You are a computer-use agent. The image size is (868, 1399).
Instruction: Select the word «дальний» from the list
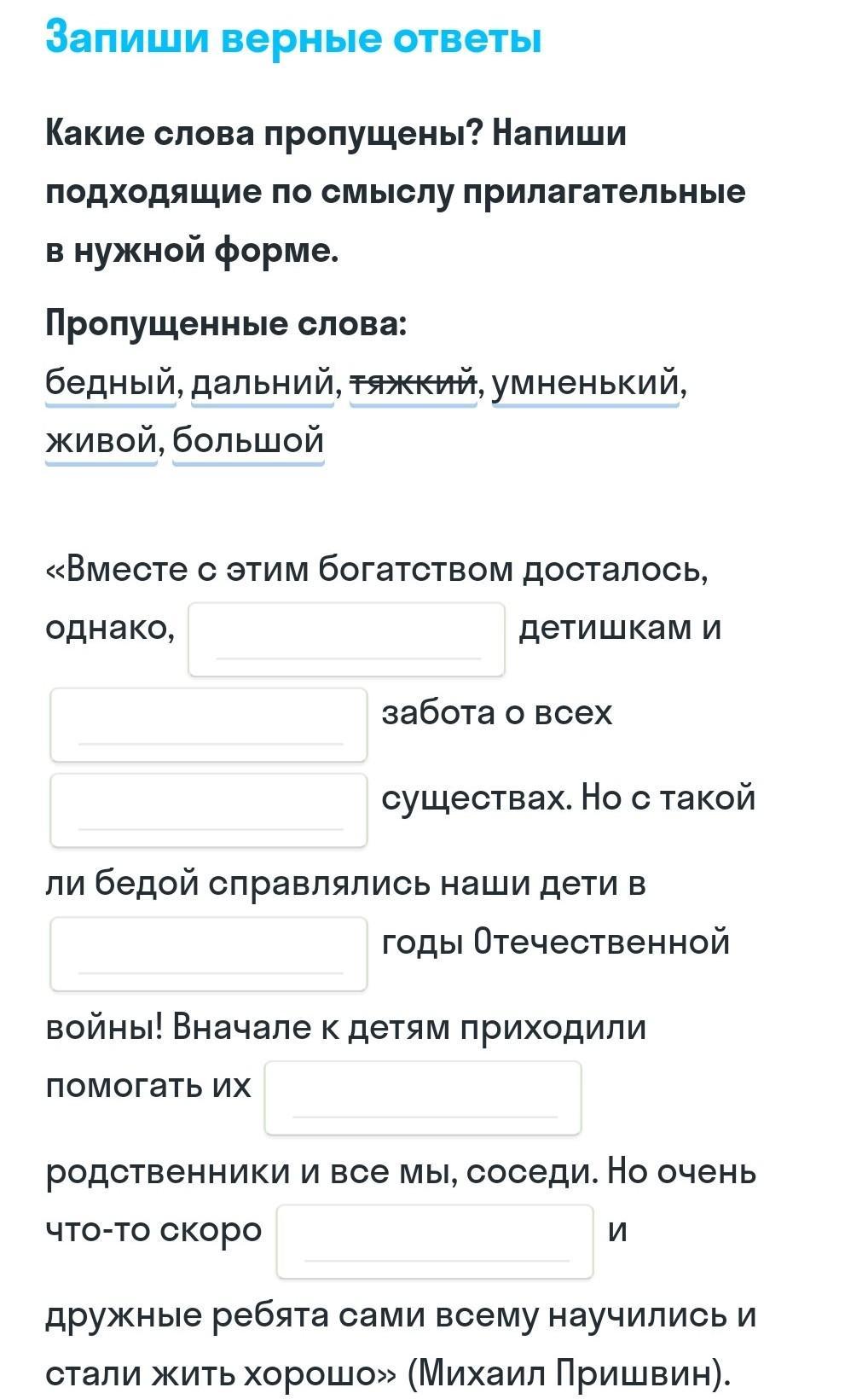tap(262, 382)
